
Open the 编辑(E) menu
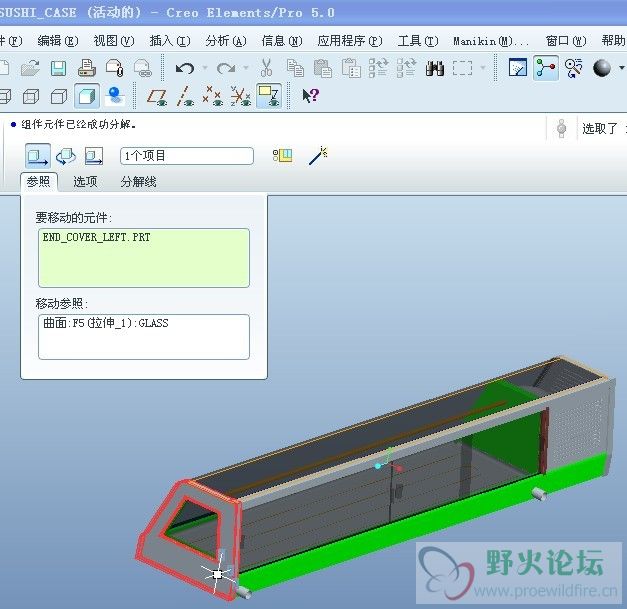58,40
